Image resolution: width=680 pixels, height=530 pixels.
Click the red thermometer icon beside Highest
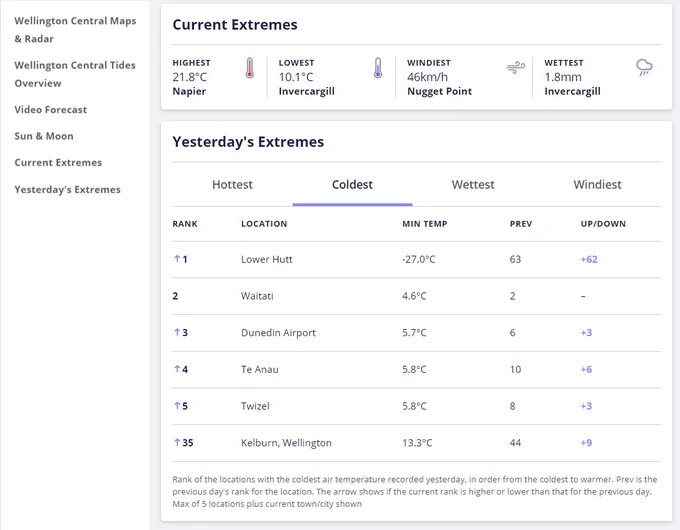click(x=249, y=68)
